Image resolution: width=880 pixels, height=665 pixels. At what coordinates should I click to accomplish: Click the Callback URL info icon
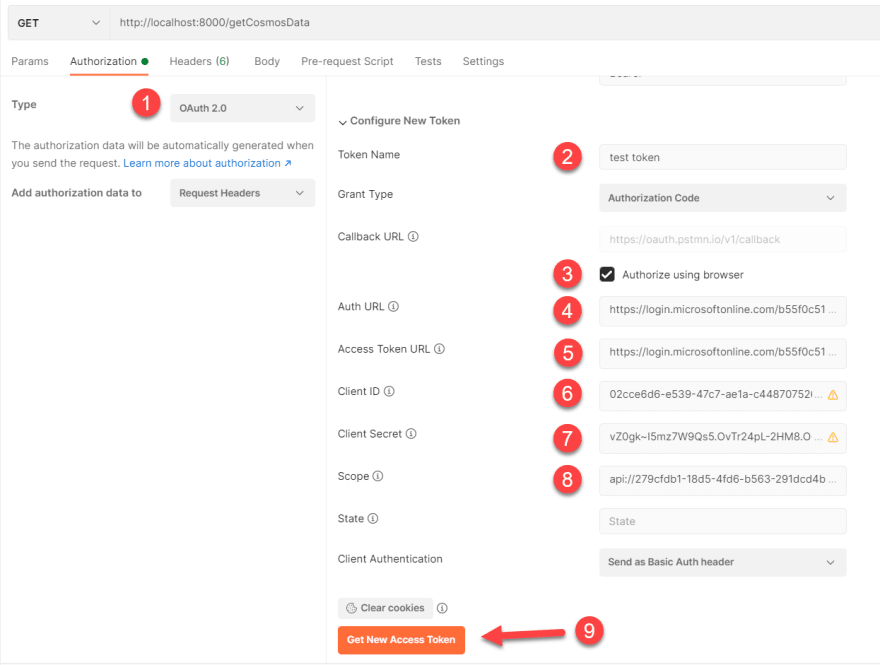pyautogui.click(x=413, y=237)
